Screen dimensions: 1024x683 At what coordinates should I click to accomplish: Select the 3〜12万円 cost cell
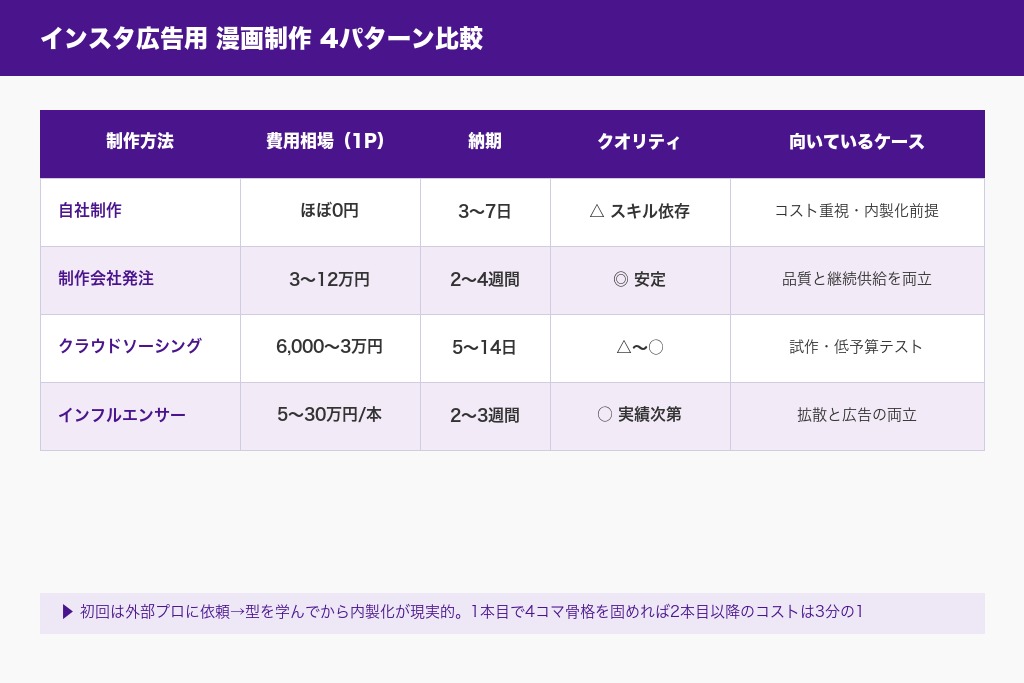(x=330, y=281)
